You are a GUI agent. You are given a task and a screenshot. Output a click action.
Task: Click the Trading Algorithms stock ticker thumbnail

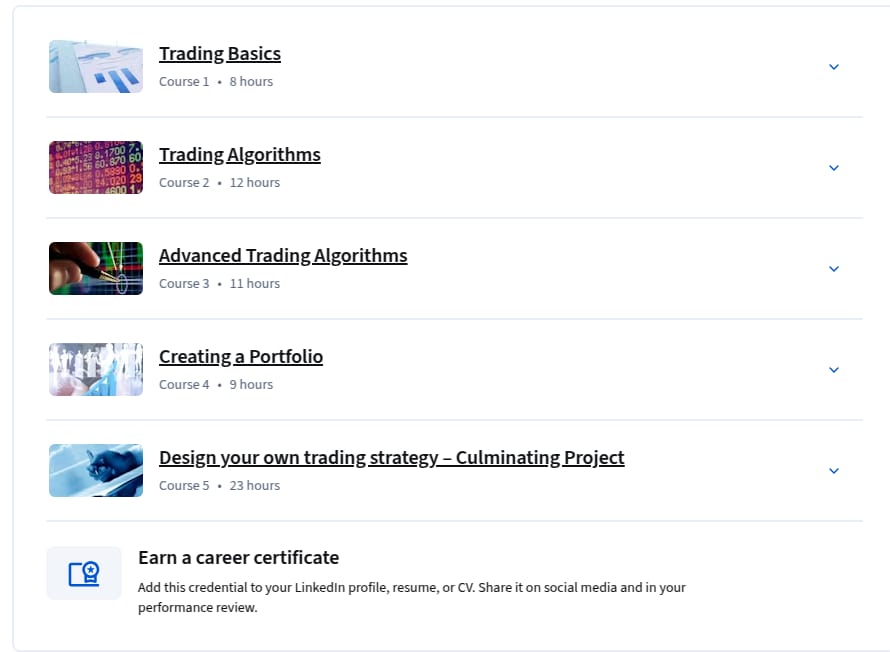pyautogui.click(x=96, y=167)
